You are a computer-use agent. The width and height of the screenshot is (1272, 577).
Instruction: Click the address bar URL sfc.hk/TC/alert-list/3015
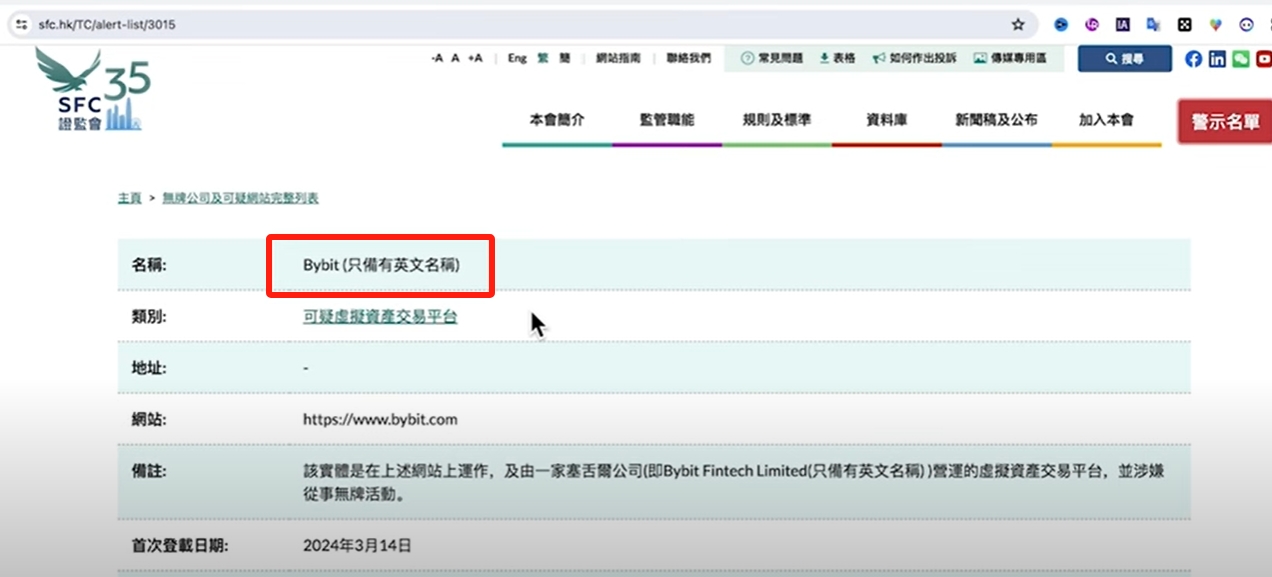107,24
